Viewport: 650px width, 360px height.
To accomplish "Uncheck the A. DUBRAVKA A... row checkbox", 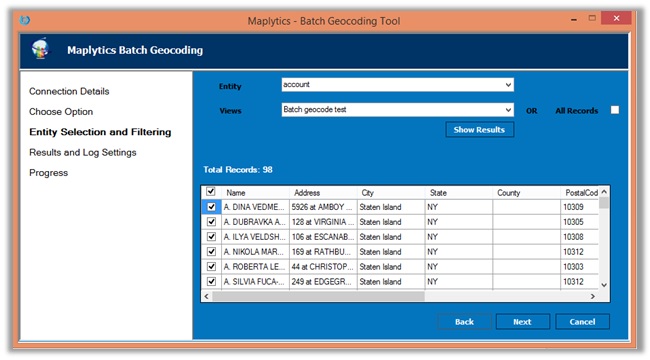I will [x=211, y=221].
